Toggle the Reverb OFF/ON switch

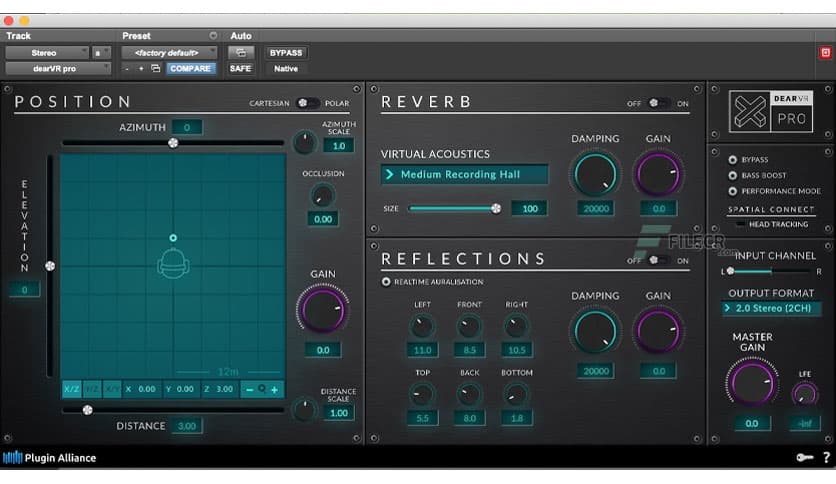(x=659, y=103)
